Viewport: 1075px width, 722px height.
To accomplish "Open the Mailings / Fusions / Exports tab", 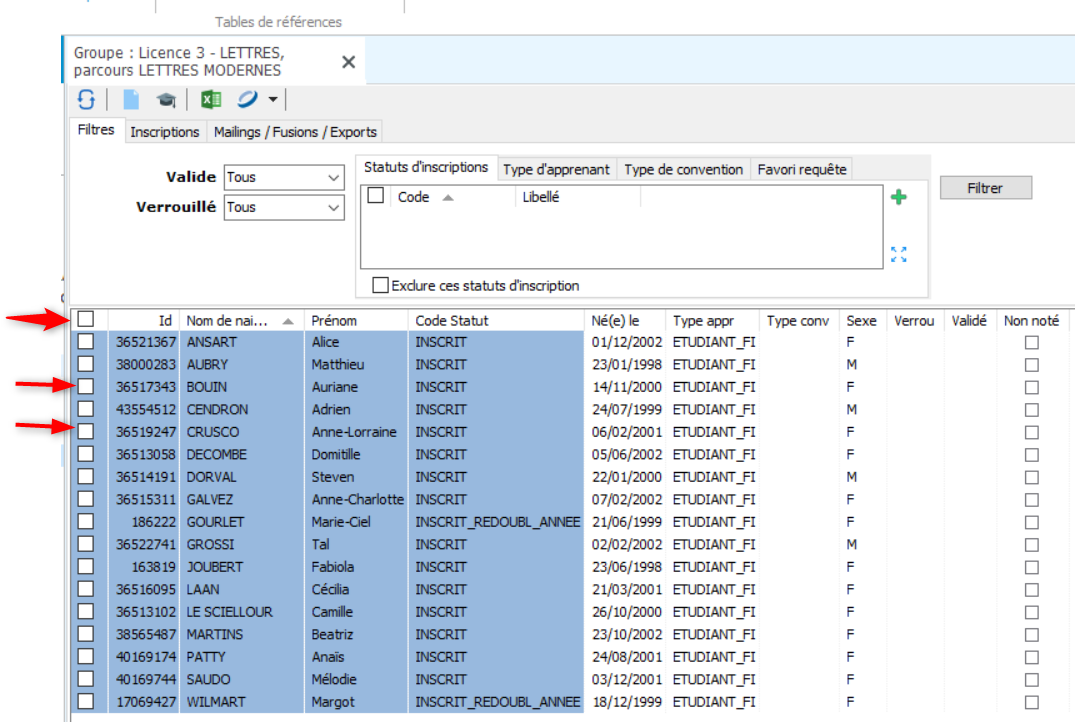I will coord(295,132).
